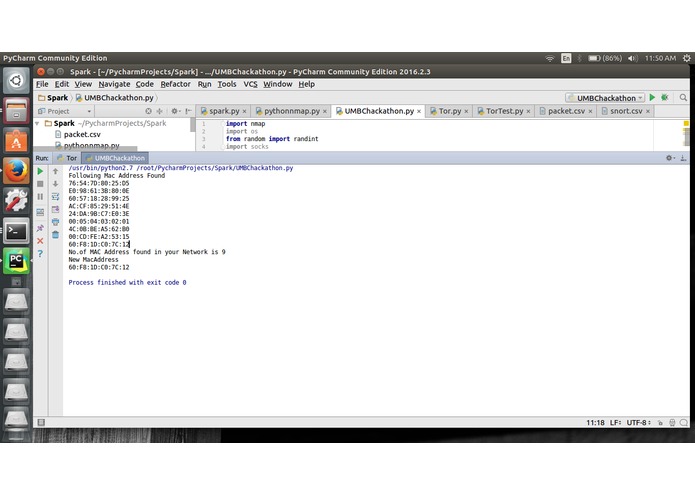This screenshot has height=494, width=695.
Task: Select the Tor tab in Run panel
Action: coord(67,158)
